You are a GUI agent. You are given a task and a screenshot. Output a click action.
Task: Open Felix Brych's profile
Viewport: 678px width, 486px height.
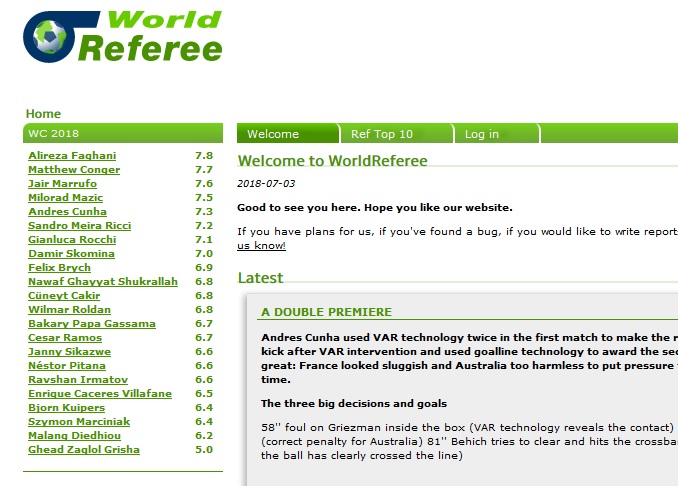(59, 268)
